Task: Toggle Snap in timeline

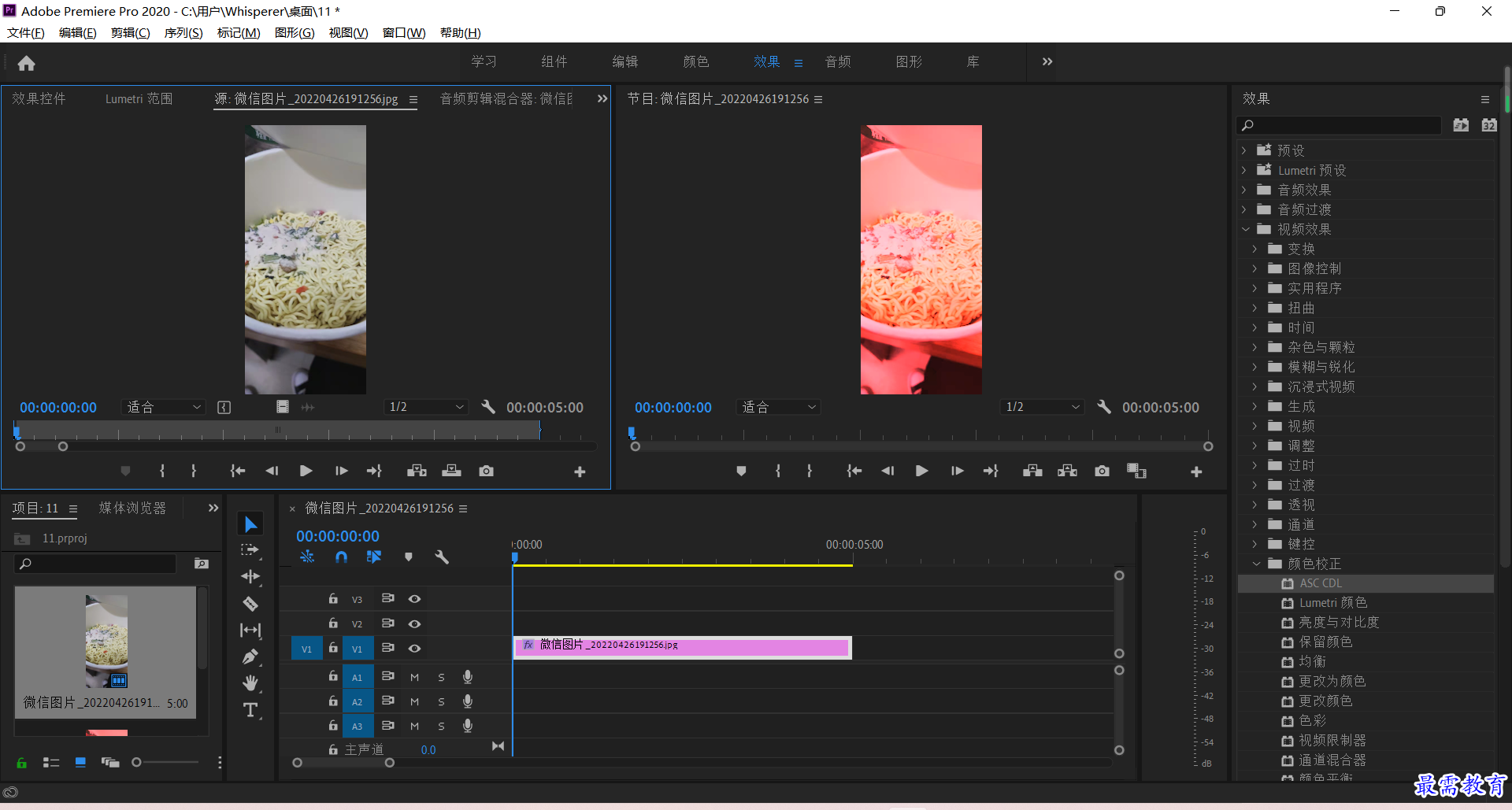Action: [x=341, y=557]
